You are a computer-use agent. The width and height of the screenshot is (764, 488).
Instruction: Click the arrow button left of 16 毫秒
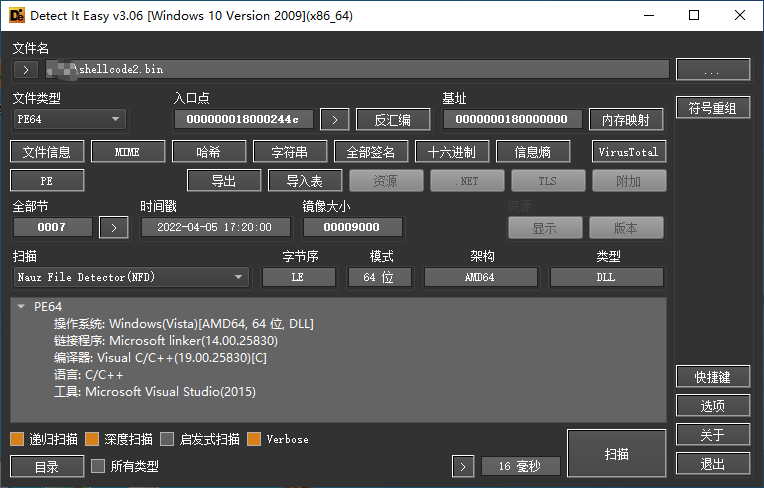[463, 467]
